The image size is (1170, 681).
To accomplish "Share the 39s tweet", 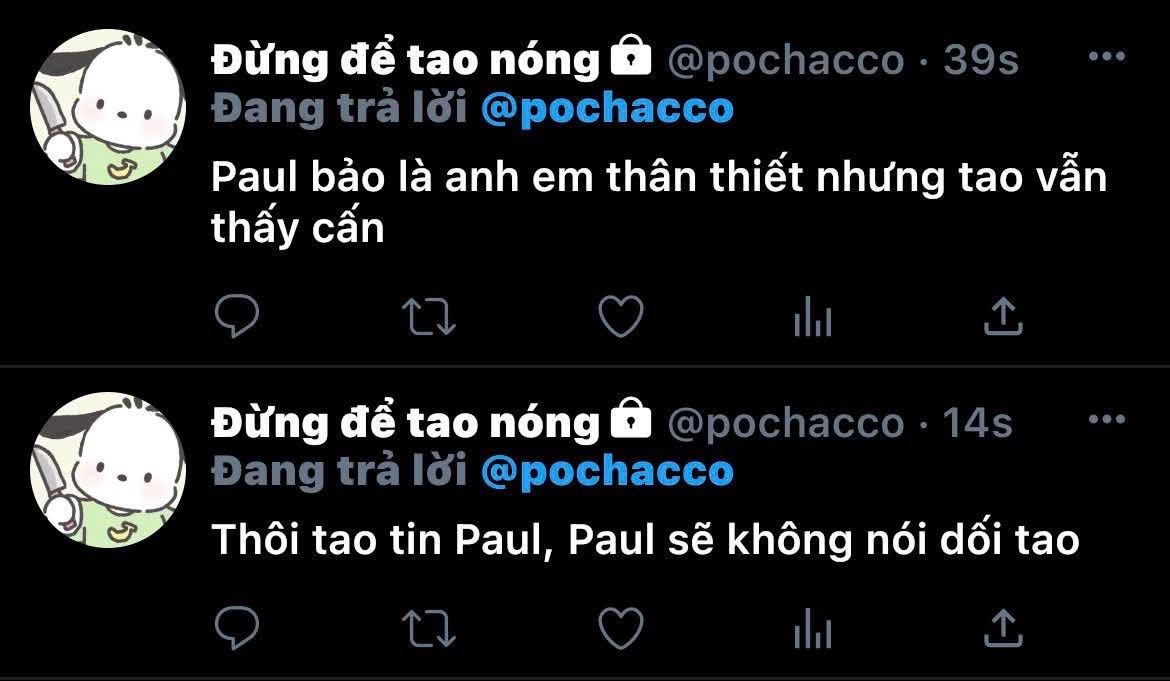I will point(1003,316).
